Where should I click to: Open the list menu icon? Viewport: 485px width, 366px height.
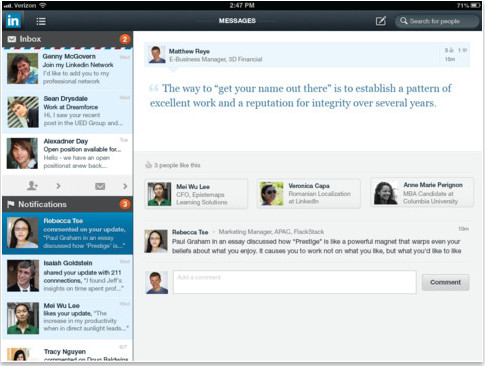pos(41,21)
